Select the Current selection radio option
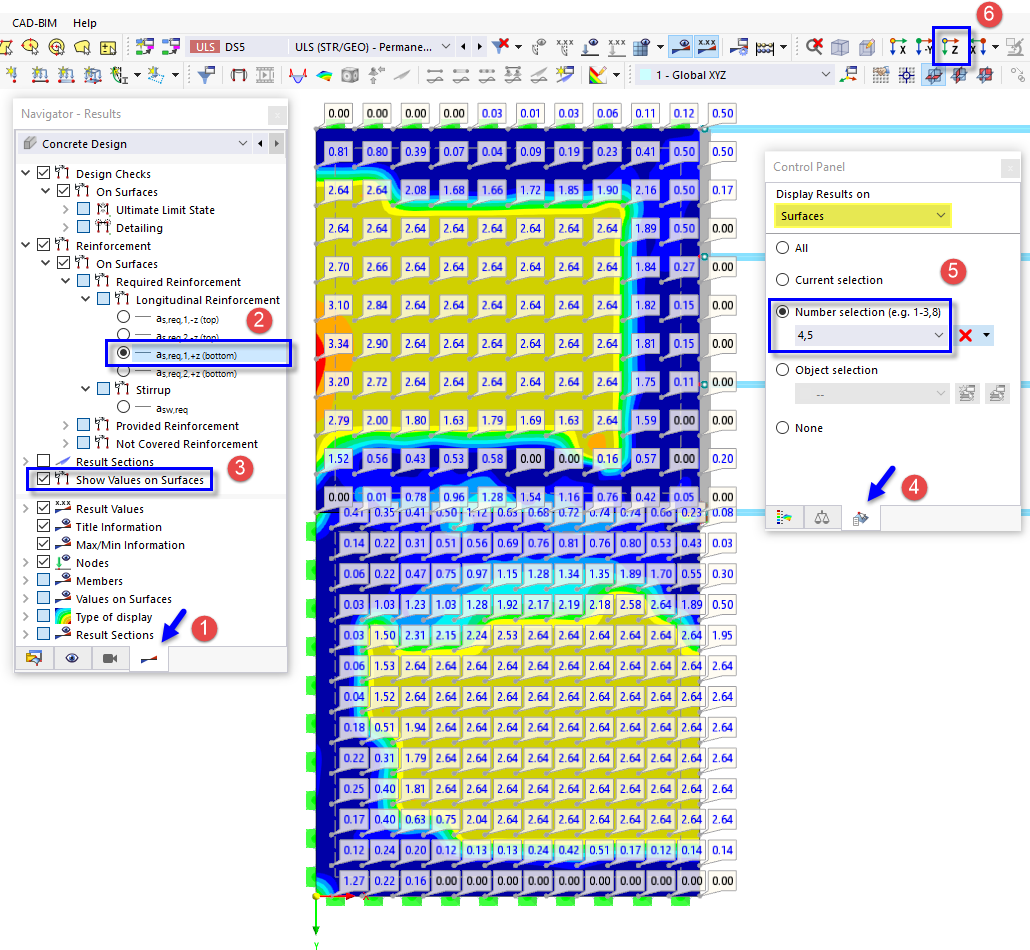The image size is (1030, 950). (782, 279)
